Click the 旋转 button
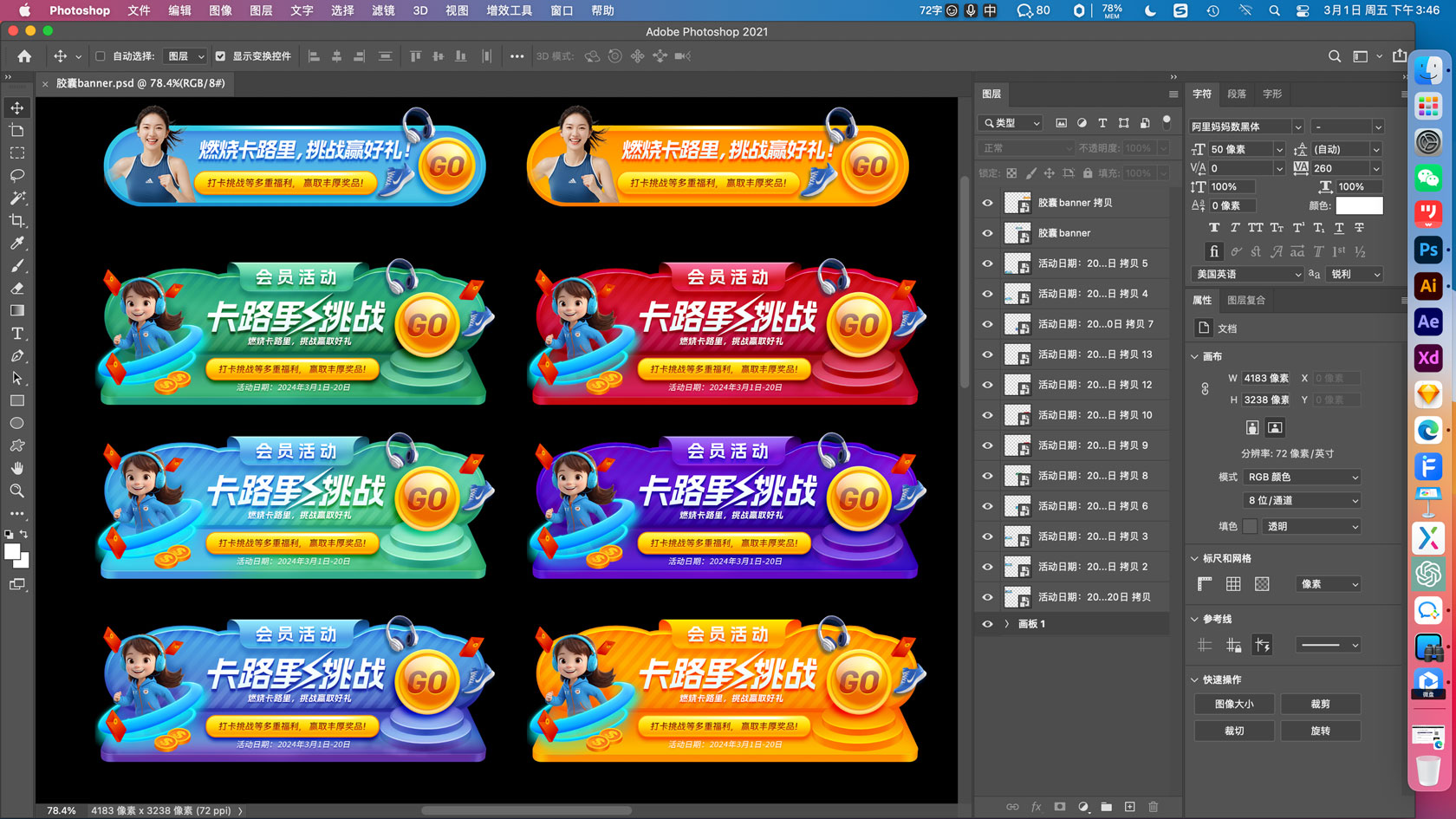Viewport: 1456px width, 819px height. tap(1321, 731)
